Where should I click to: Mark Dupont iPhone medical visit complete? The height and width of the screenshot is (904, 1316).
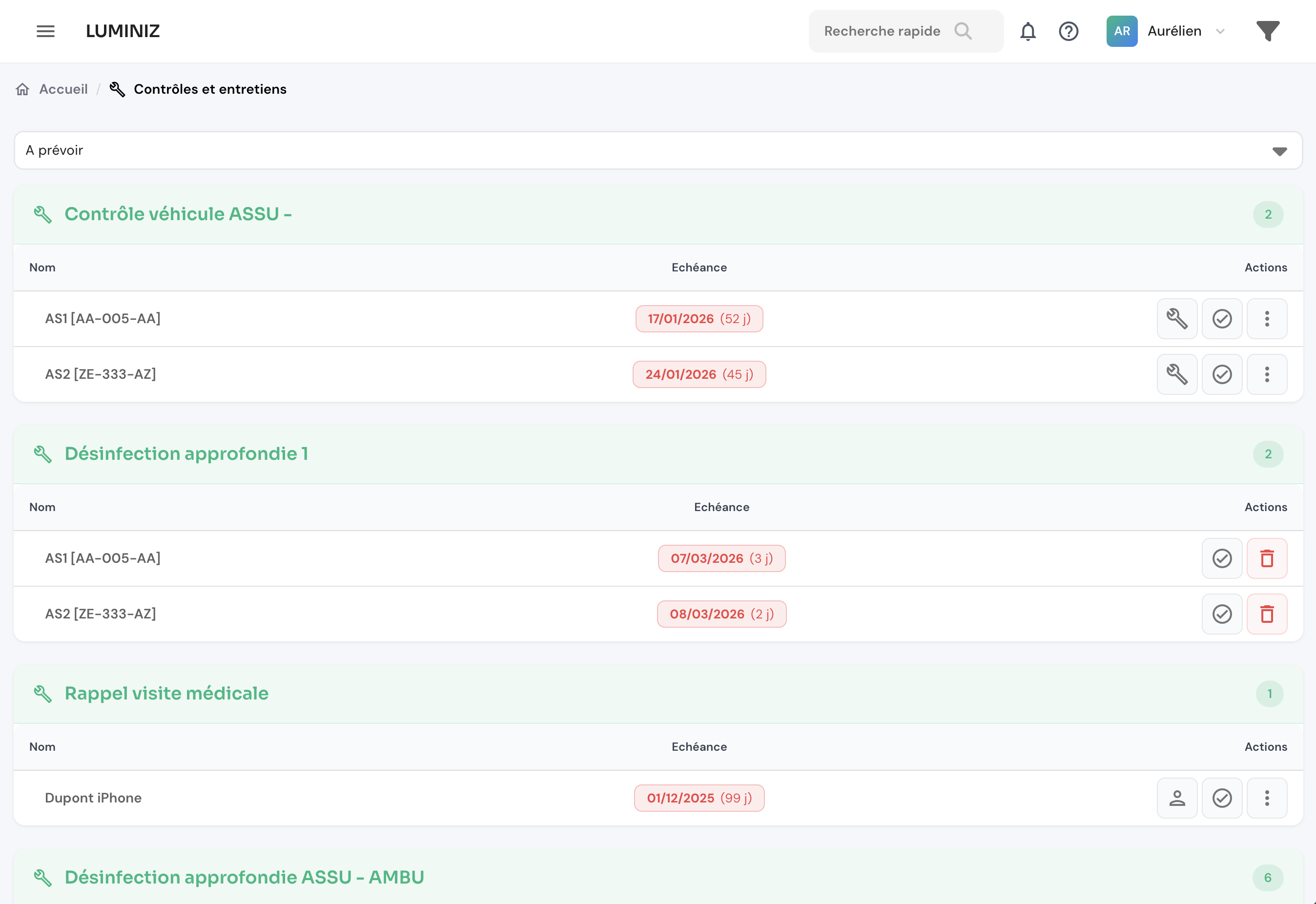(x=1222, y=798)
